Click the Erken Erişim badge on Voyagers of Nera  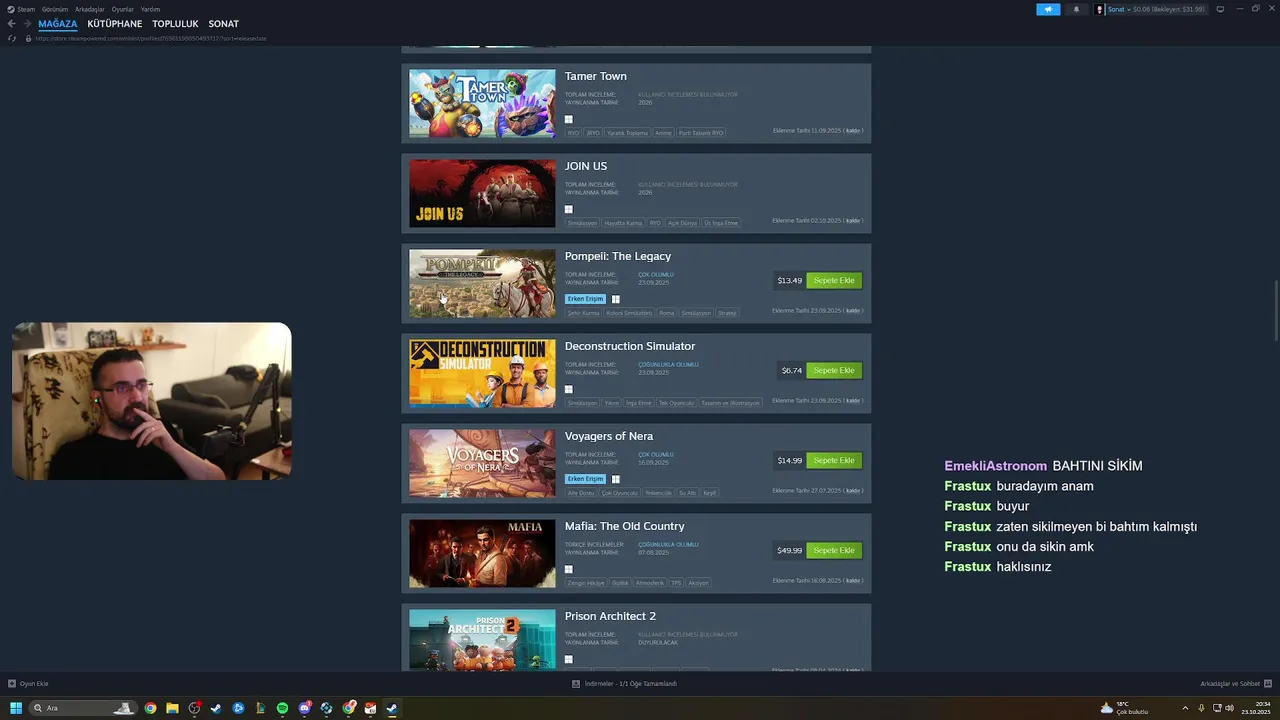pos(586,479)
